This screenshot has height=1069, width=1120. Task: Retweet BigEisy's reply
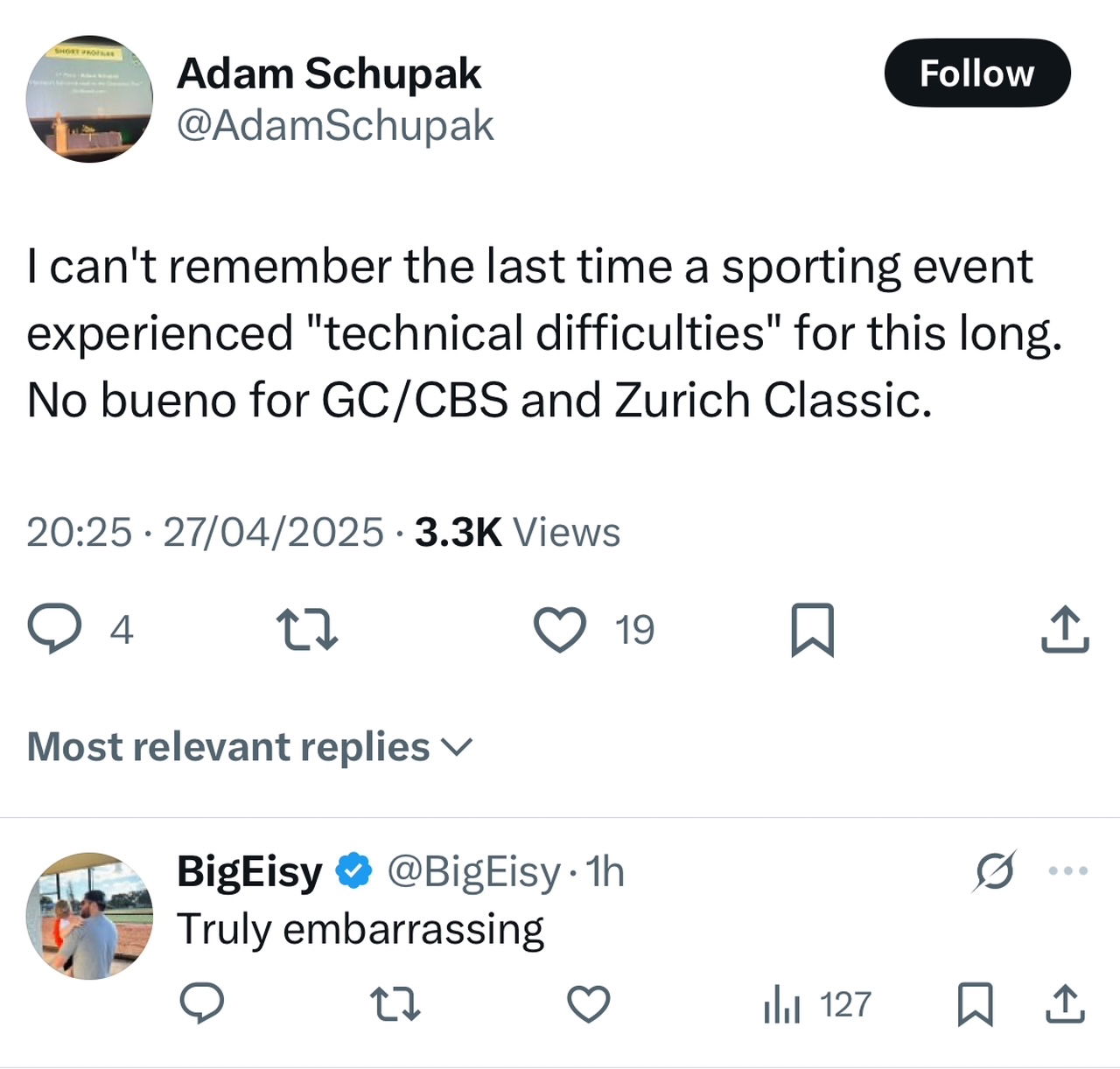pyautogui.click(x=395, y=1003)
